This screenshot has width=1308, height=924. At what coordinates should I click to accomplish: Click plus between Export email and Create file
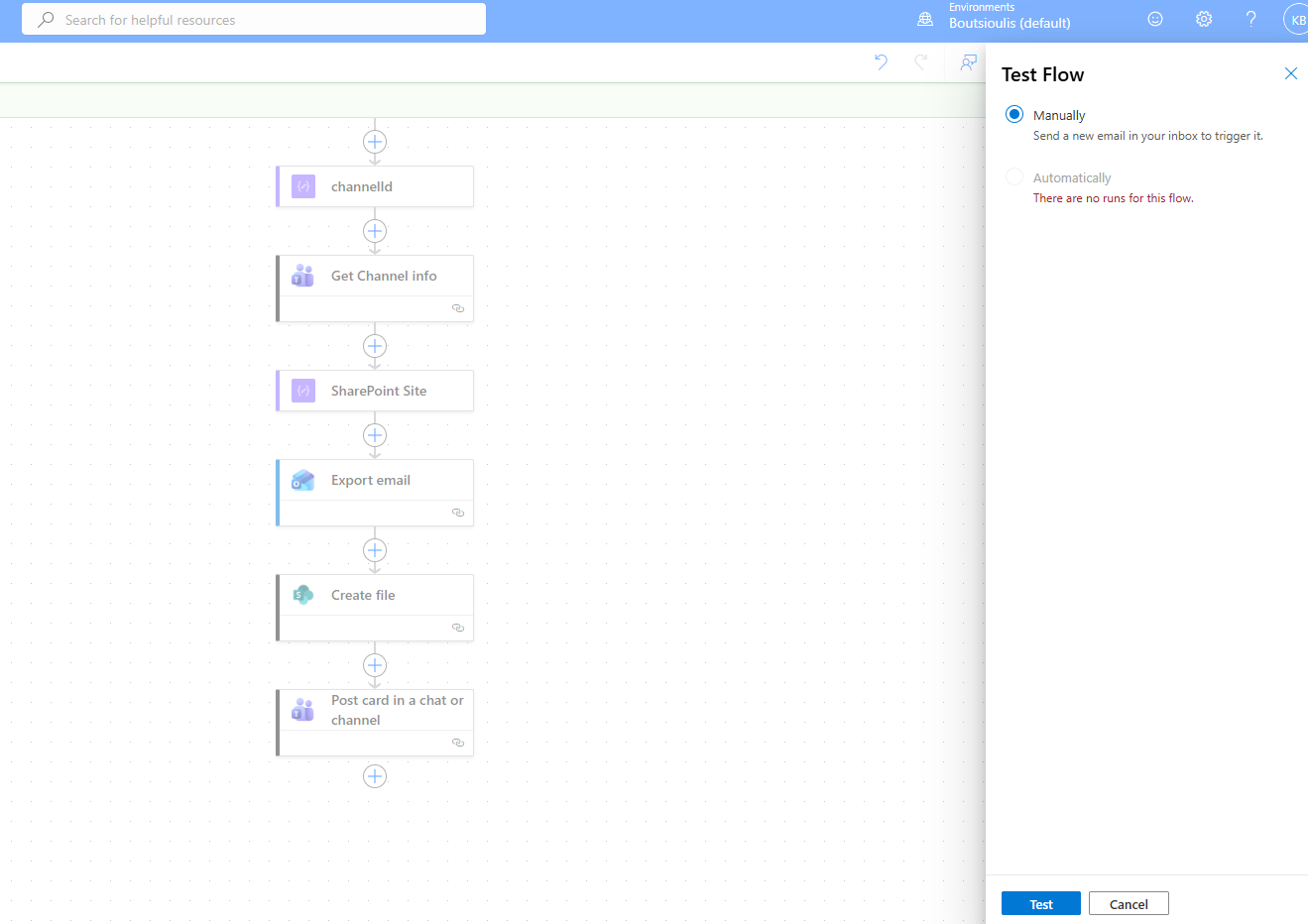coord(375,550)
